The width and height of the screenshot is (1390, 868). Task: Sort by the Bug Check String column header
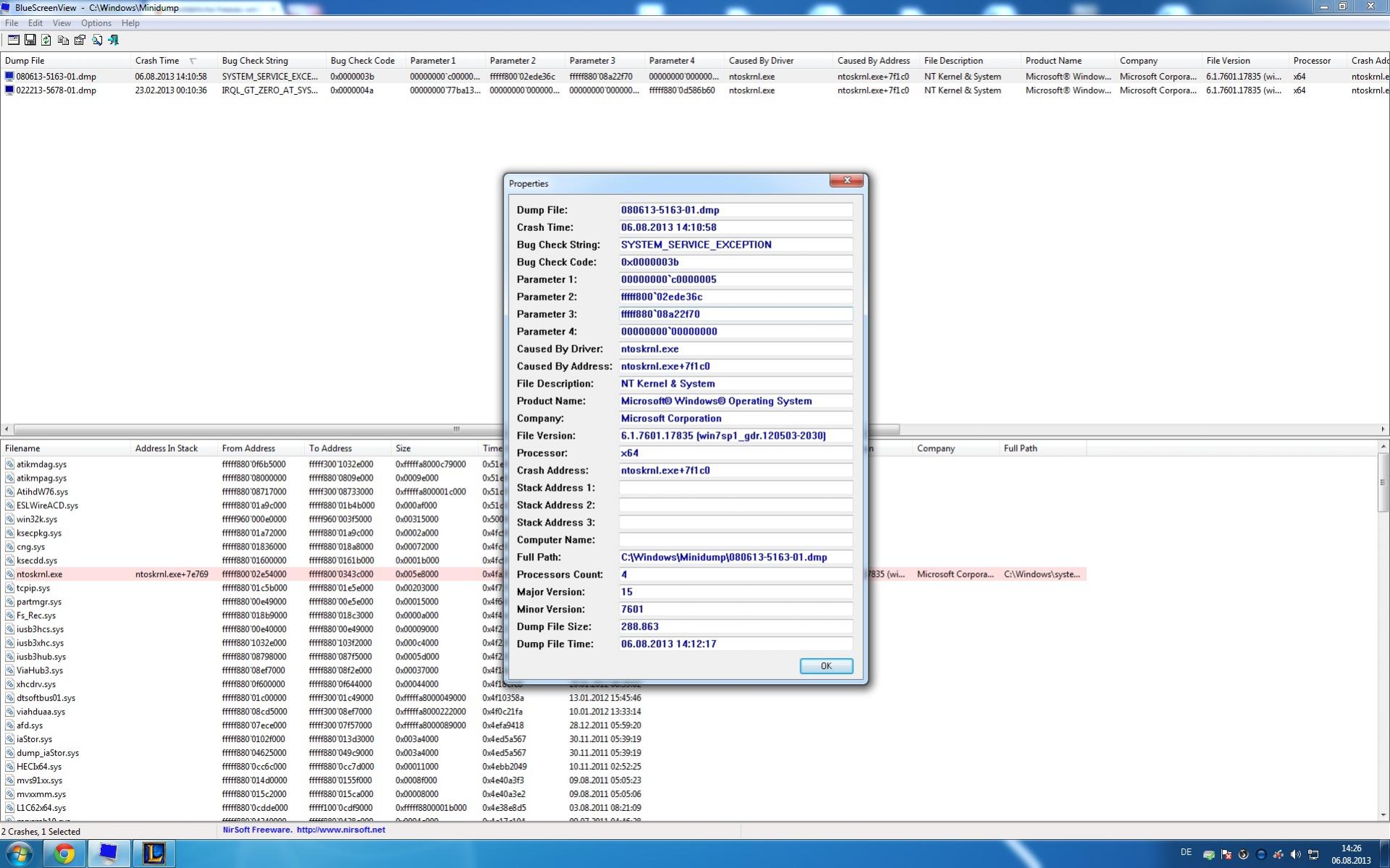[x=272, y=61]
